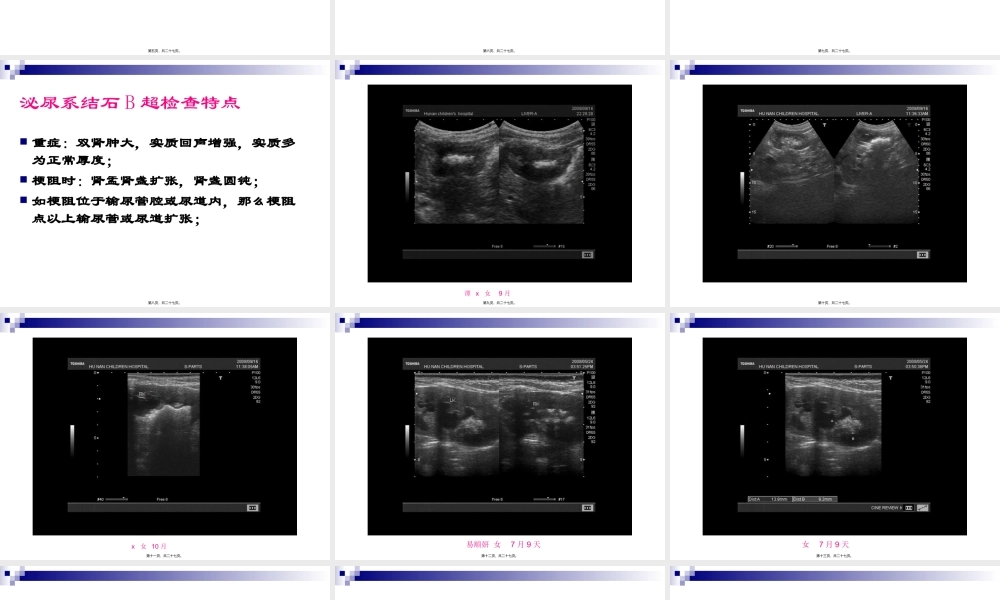Click the corner squares icon on the 易顺娇 slide
1000x600 pixels.
click(x=345, y=323)
